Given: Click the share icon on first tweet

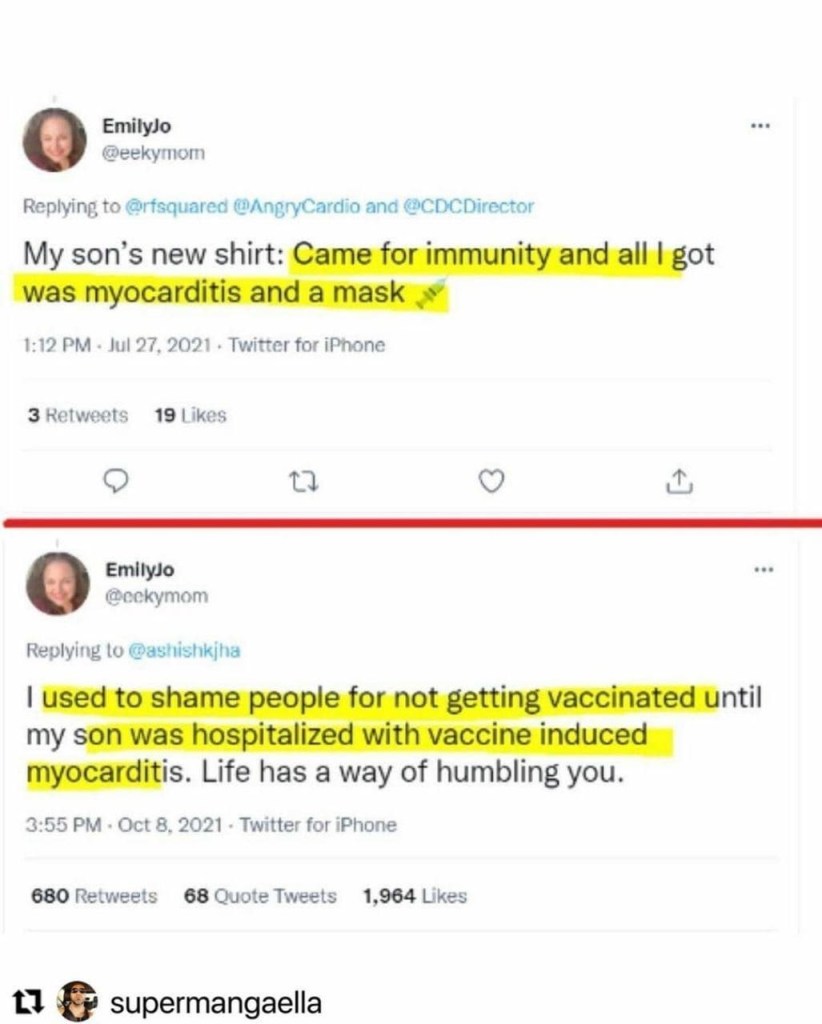Looking at the screenshot, I should pos(678,482).
